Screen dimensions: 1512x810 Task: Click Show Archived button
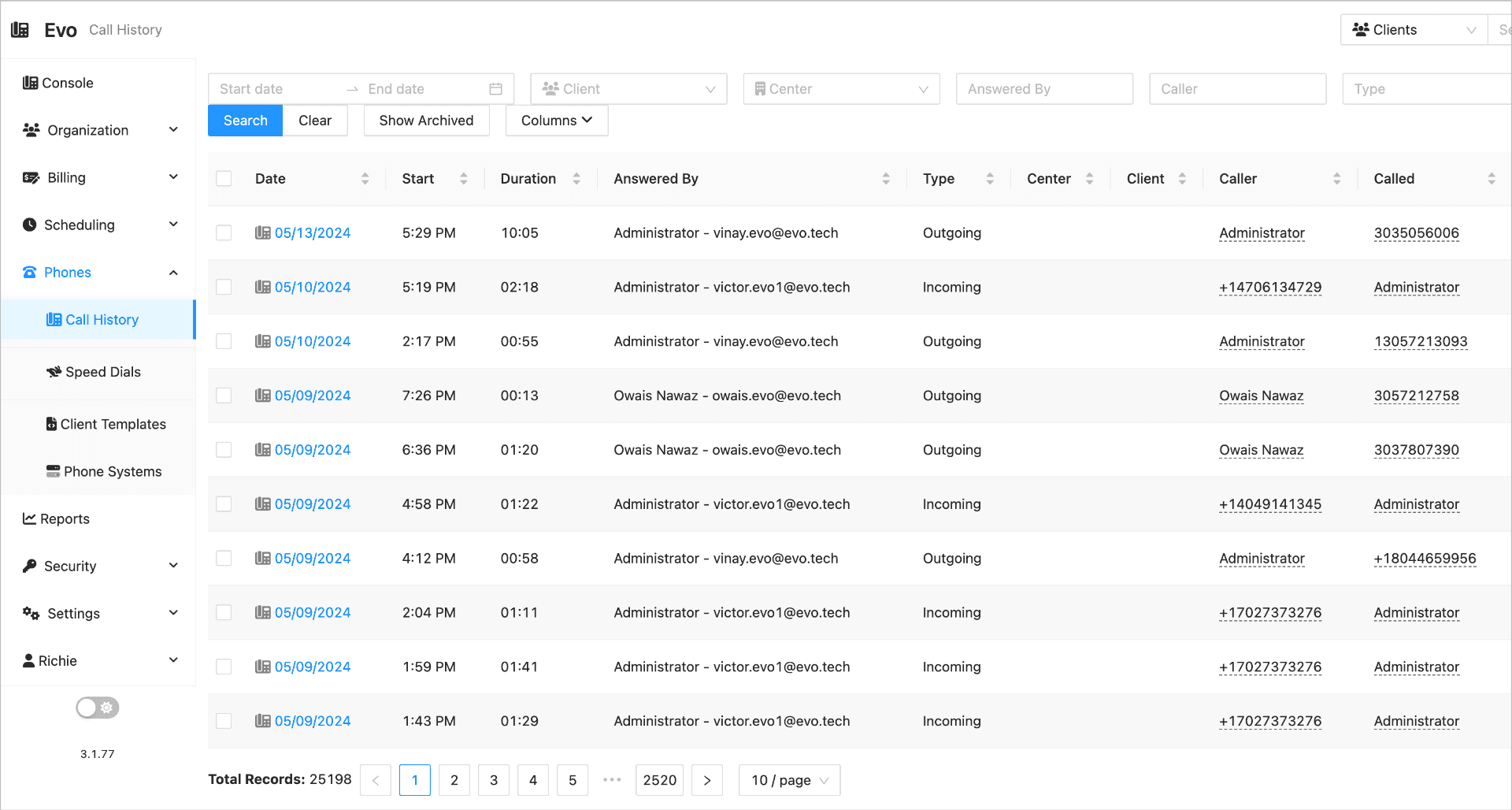(x=426, y=121)
